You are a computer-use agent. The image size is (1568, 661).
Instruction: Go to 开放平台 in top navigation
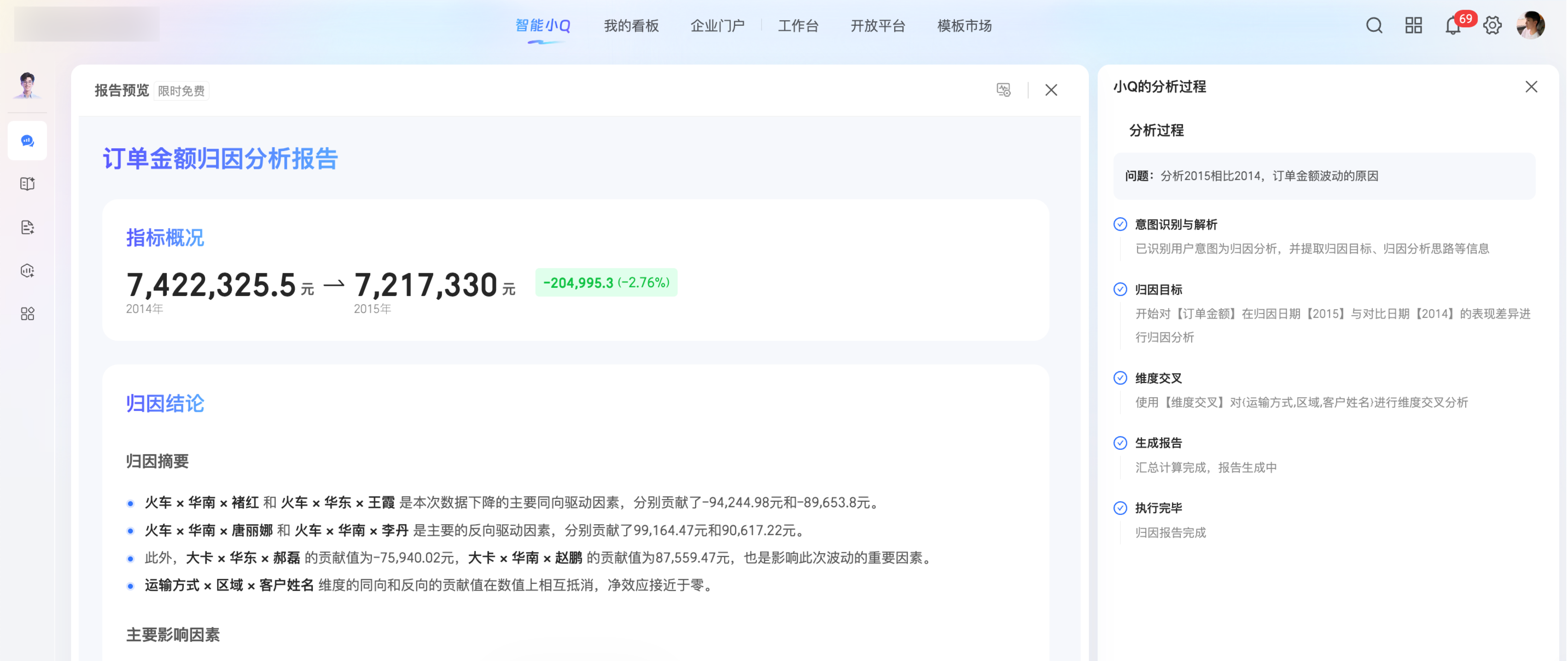click(x=878, y=26)
